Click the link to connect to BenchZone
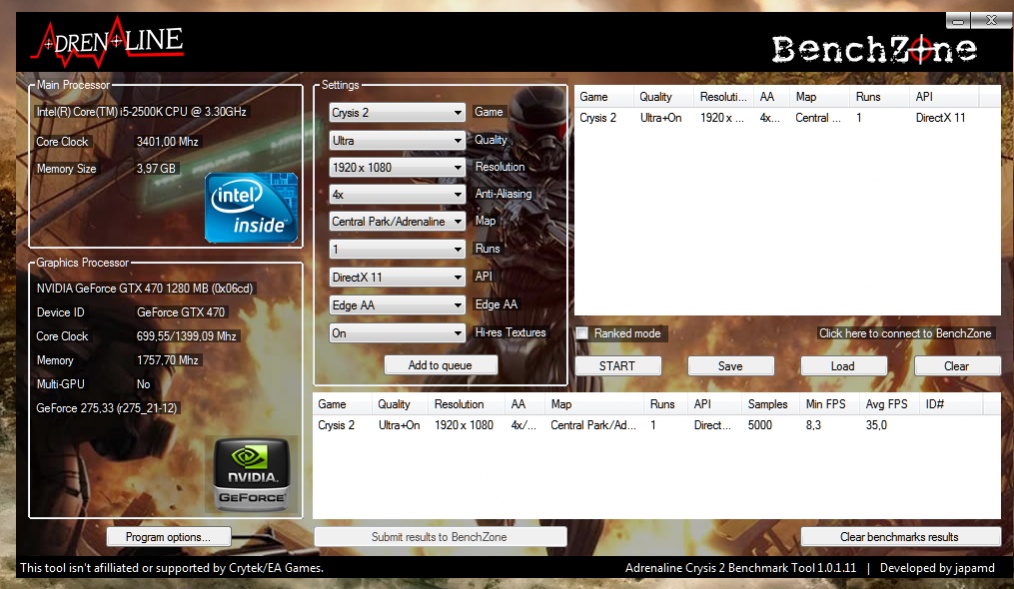Viewport: 1014px width, 589px height. pos(905,333)
